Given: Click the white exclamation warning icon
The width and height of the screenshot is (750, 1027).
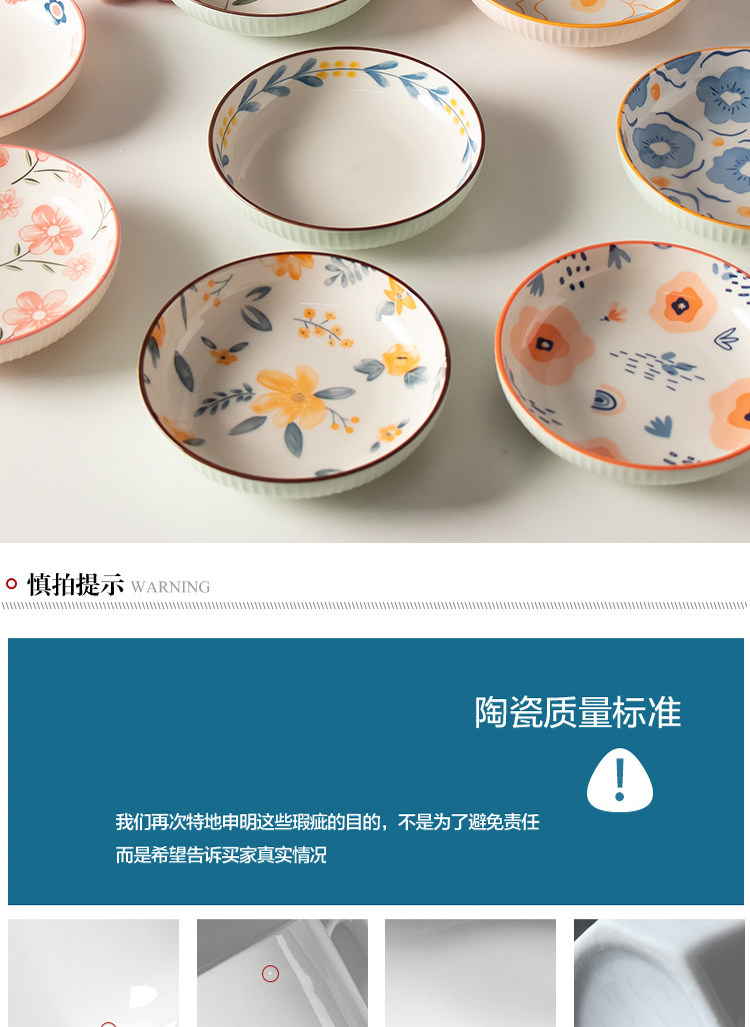Looking at the screenshot, I should click(x=620, y=780).
